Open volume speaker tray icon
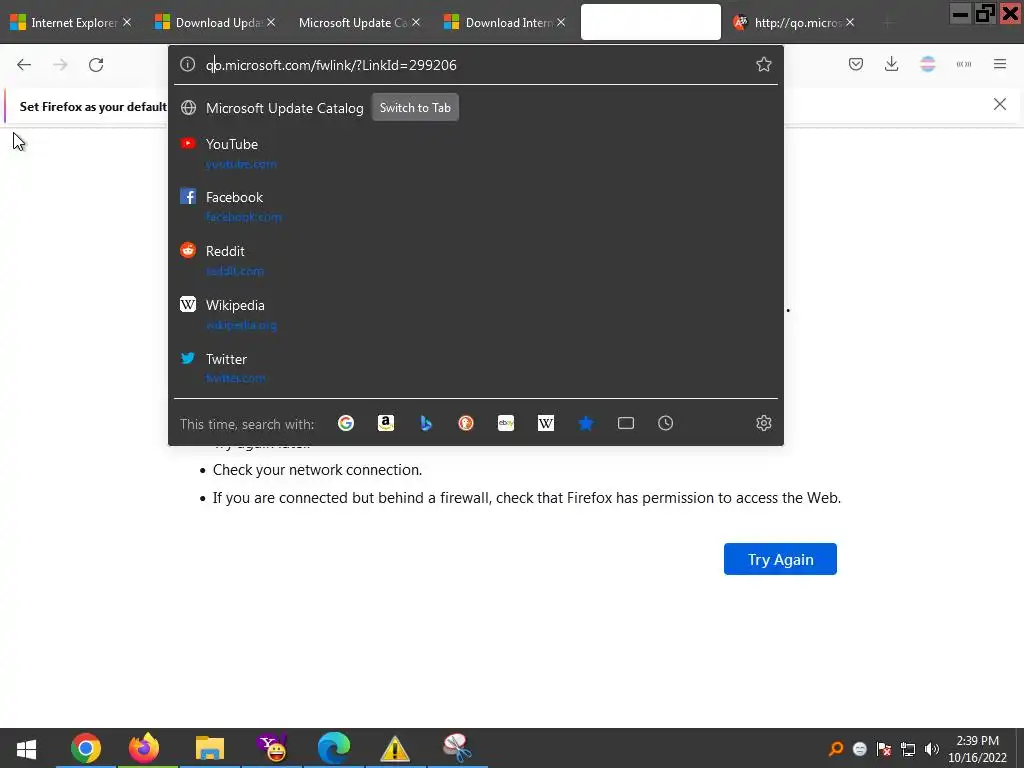1024x768 pixels. tap(932, 749)
